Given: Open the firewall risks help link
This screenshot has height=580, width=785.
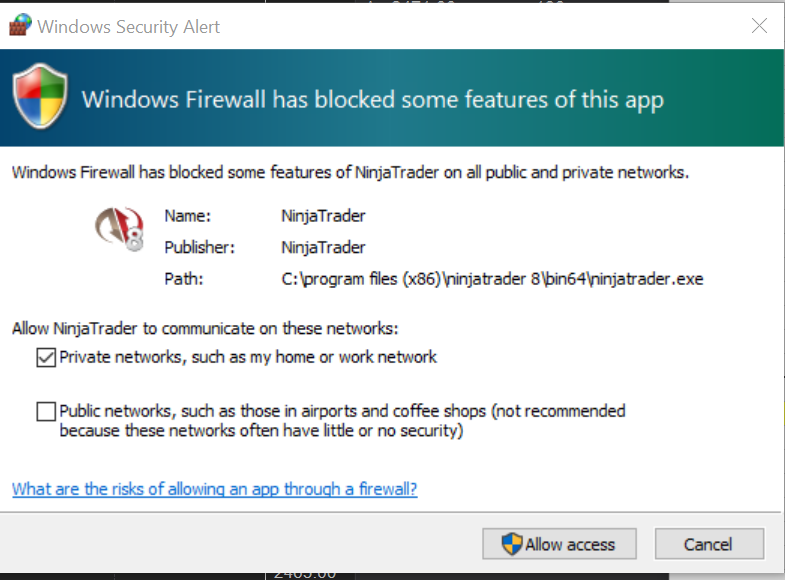Looking at the screenshot, I should 214,489.
